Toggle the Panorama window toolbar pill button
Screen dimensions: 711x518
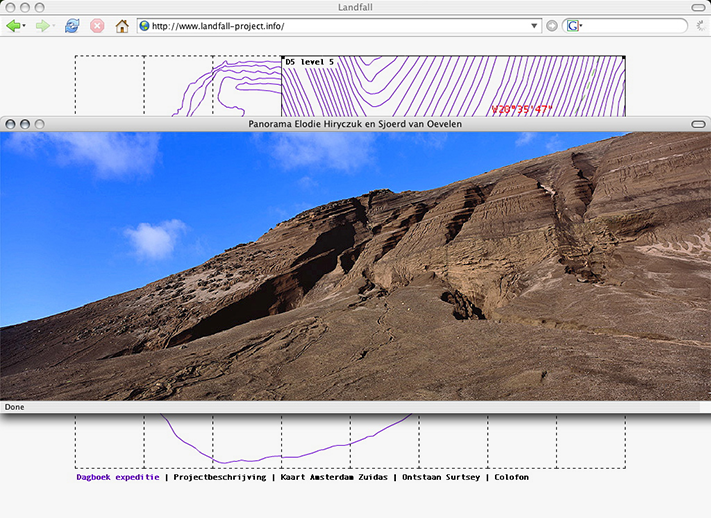pyautogui.click(x=697, y=124)
